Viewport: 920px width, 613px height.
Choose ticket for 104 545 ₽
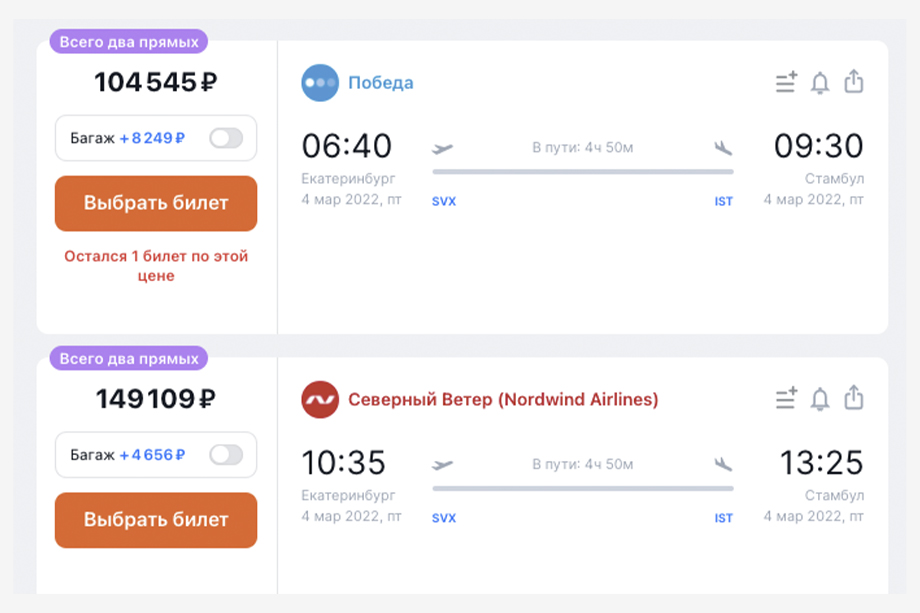pos(156,203)
